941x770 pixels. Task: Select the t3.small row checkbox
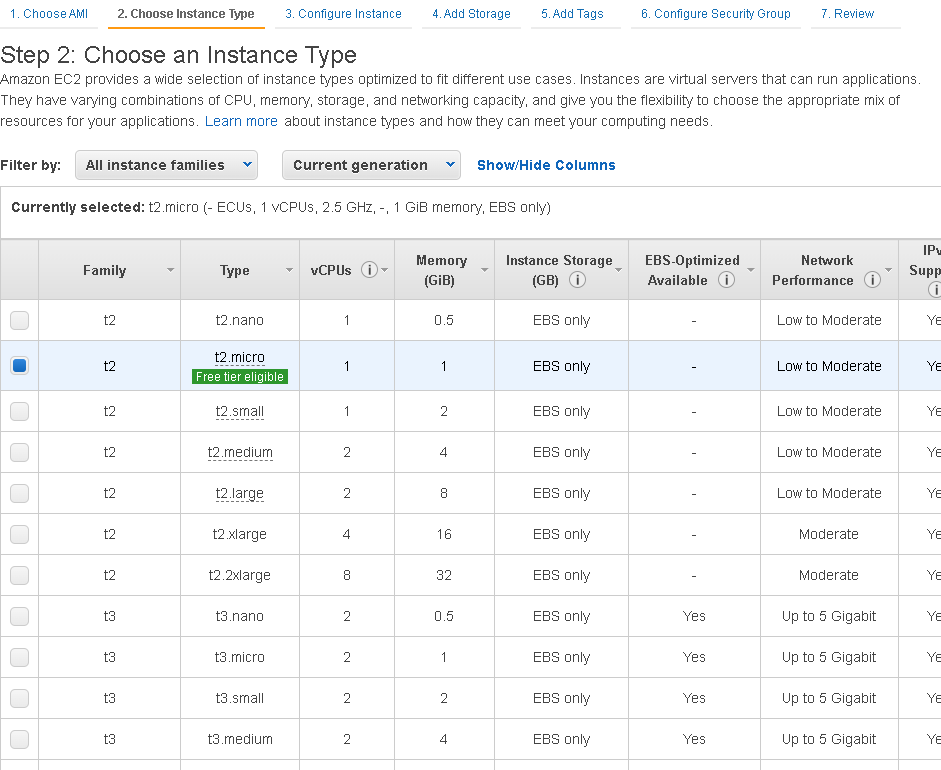(x=19, y=698)
